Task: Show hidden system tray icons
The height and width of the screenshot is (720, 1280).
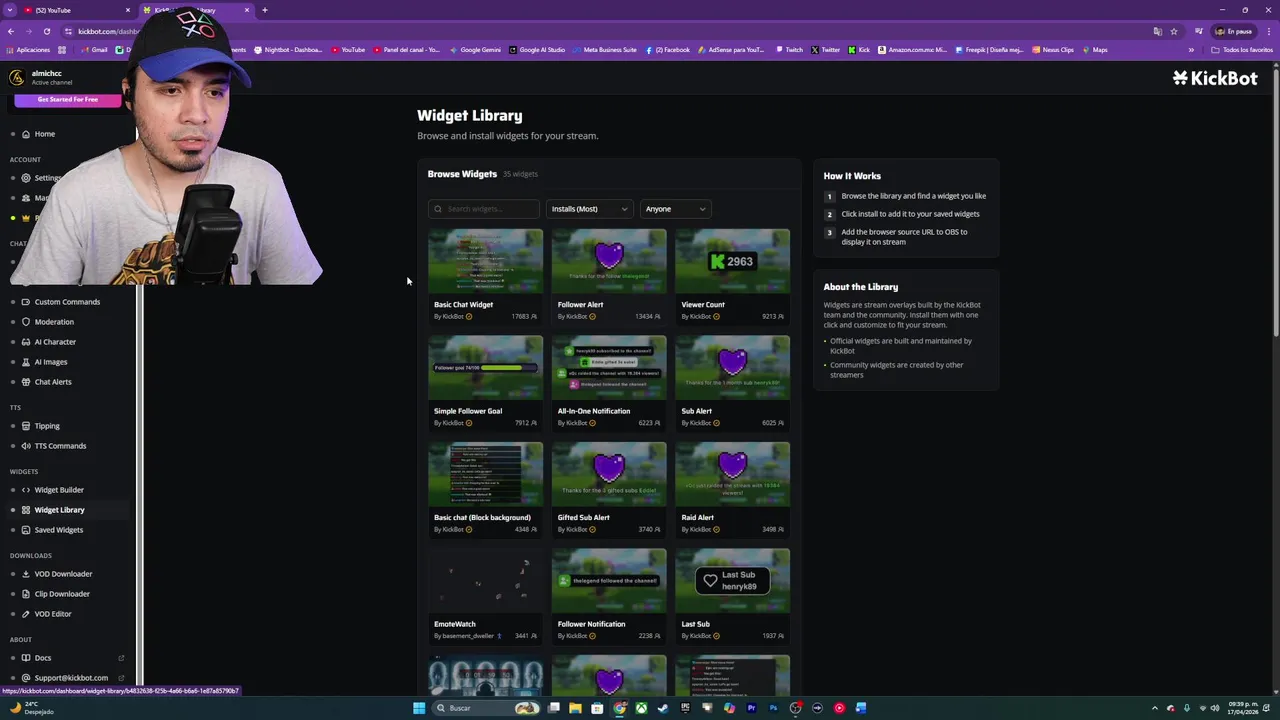Action: click(x=1155, y=708)
